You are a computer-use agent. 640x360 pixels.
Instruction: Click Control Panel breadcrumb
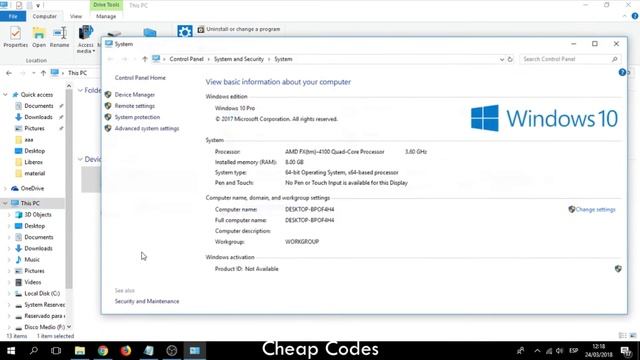coord(187,59)
